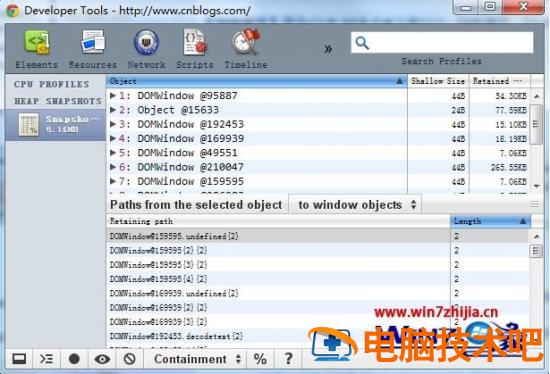Expand the Object @15633 row

113,110
